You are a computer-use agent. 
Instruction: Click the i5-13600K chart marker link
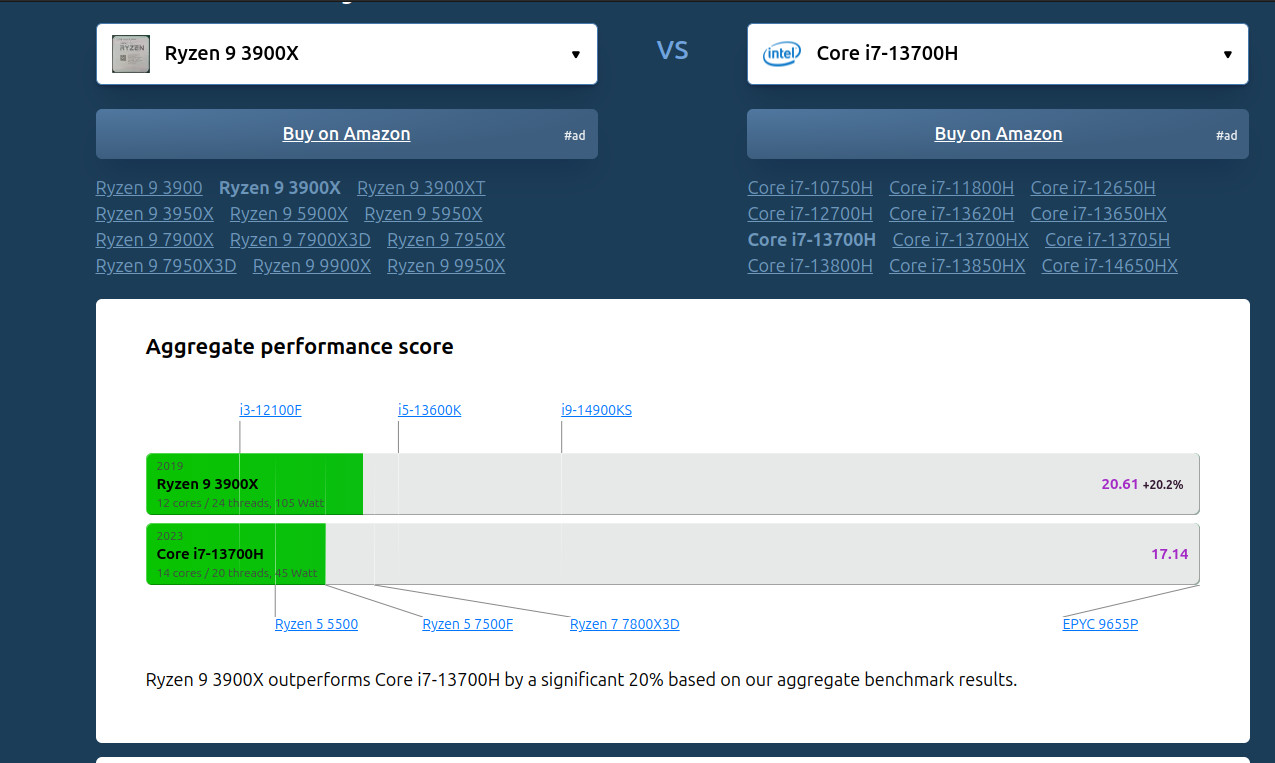click(430, 410)
